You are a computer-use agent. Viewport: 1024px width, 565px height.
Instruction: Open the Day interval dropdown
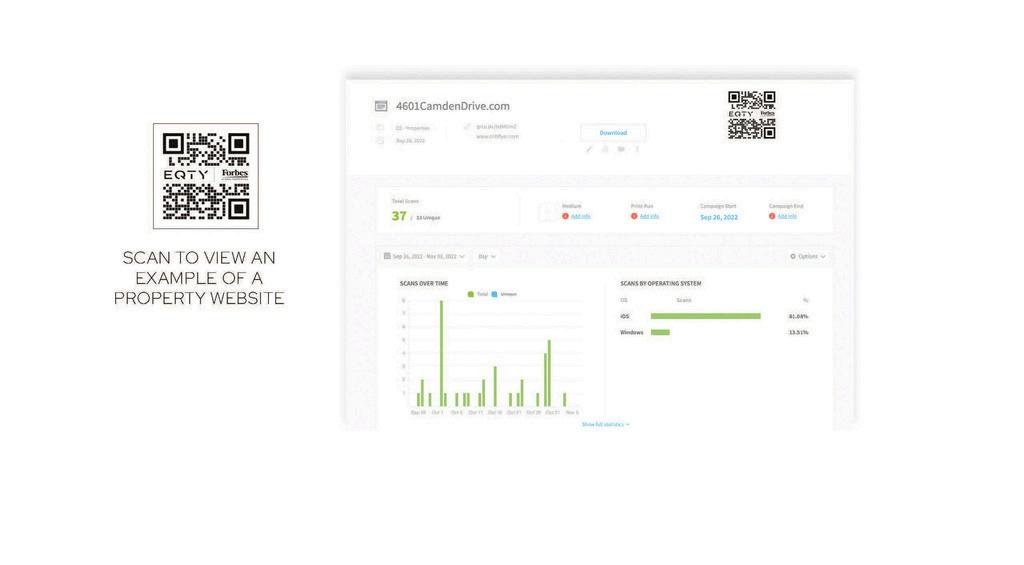(487, 257)
